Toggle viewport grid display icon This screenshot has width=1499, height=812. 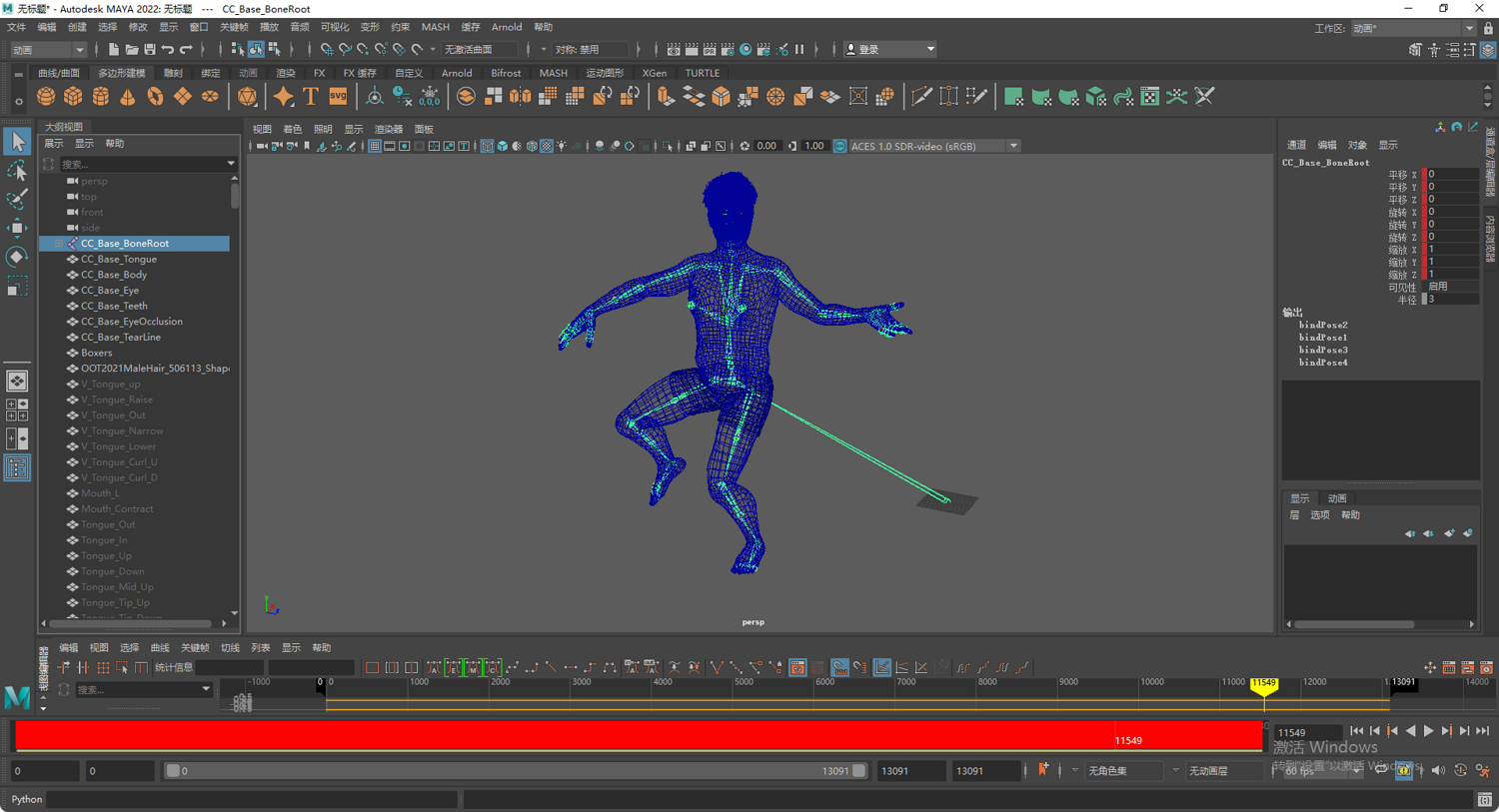coord(374,146)
